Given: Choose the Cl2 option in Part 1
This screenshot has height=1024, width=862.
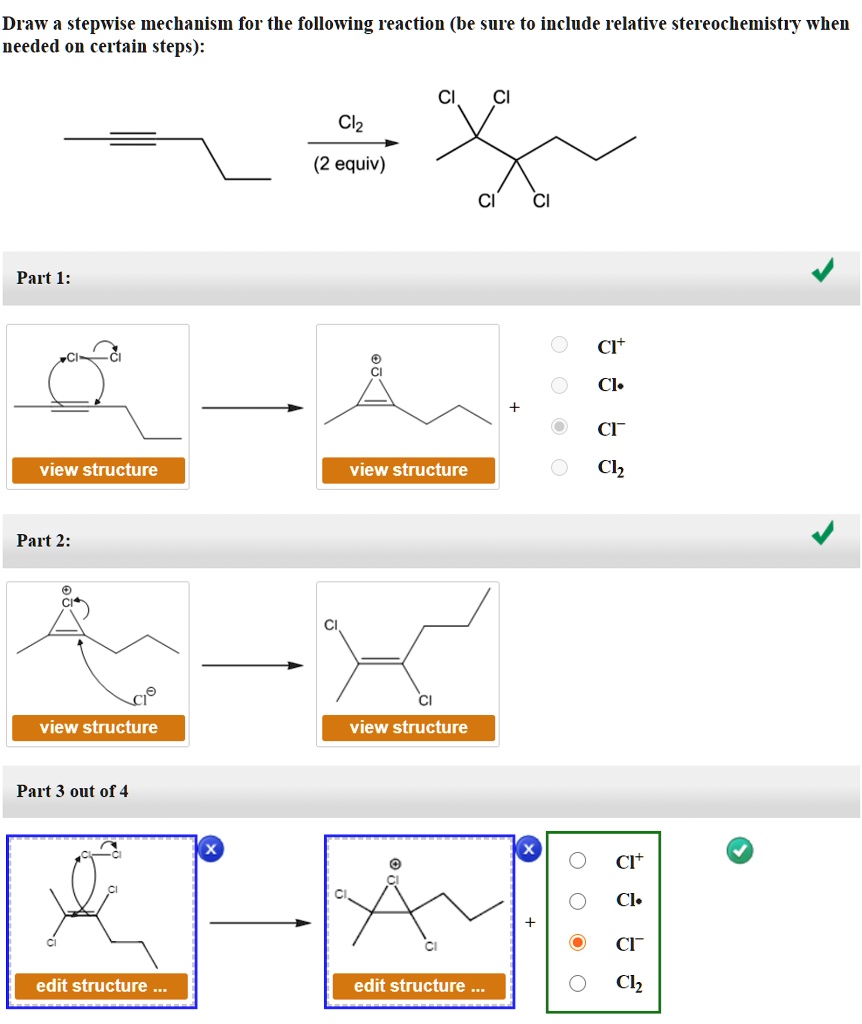Looking at the screenshot, I should coord(558,467).
